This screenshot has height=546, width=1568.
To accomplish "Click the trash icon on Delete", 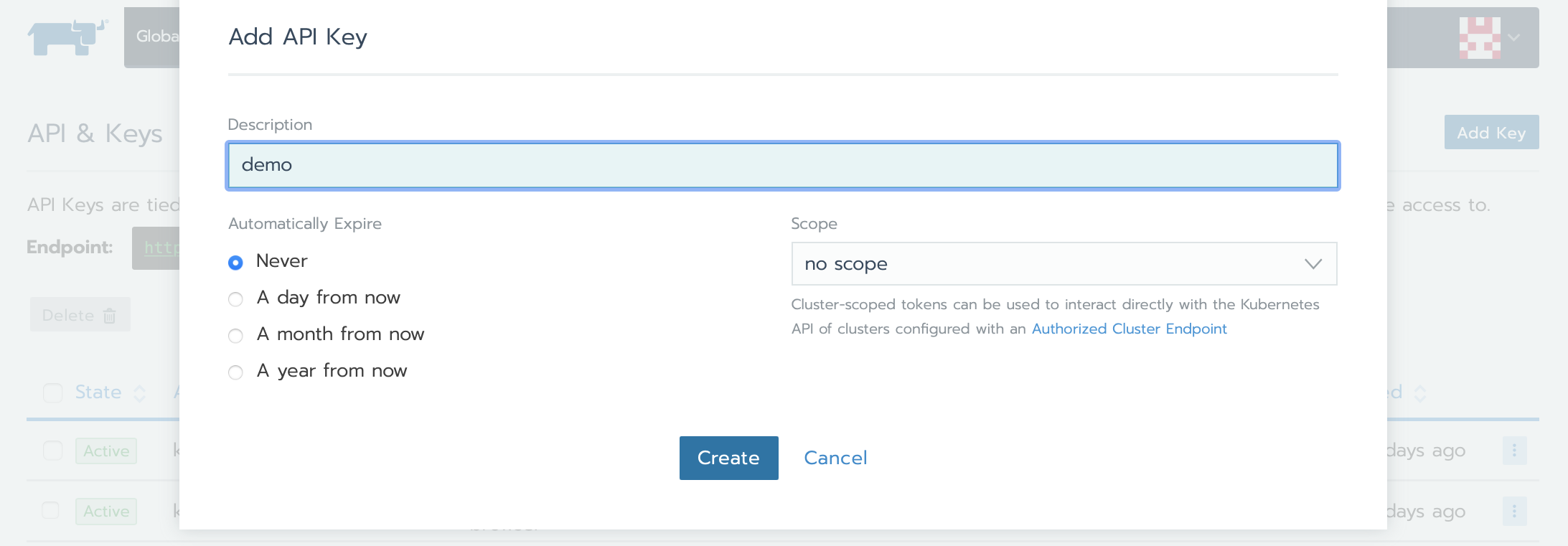I will (x=110, y=316).
